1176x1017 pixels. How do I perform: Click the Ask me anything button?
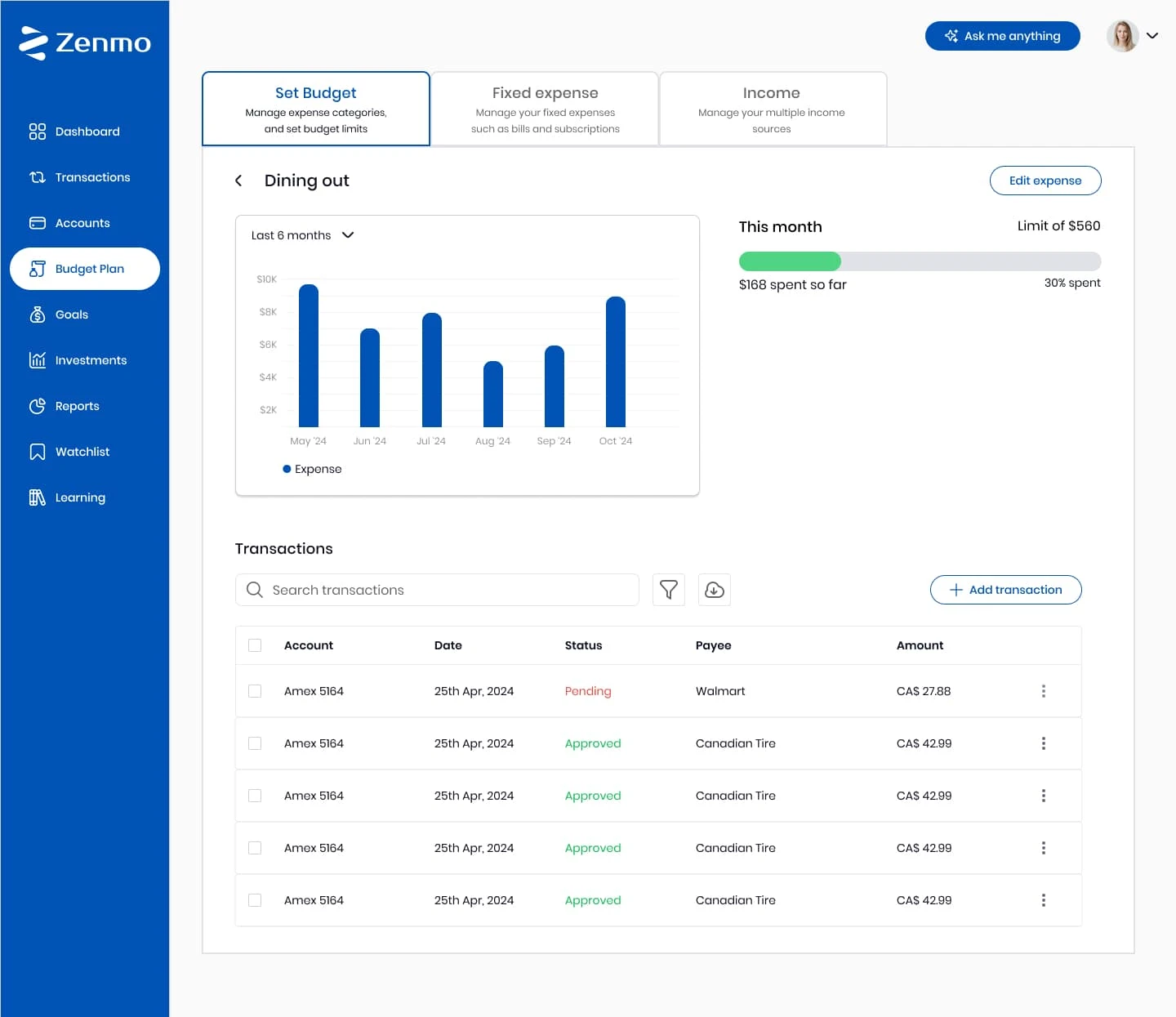pyautogui.click(x=1003, y=36)
